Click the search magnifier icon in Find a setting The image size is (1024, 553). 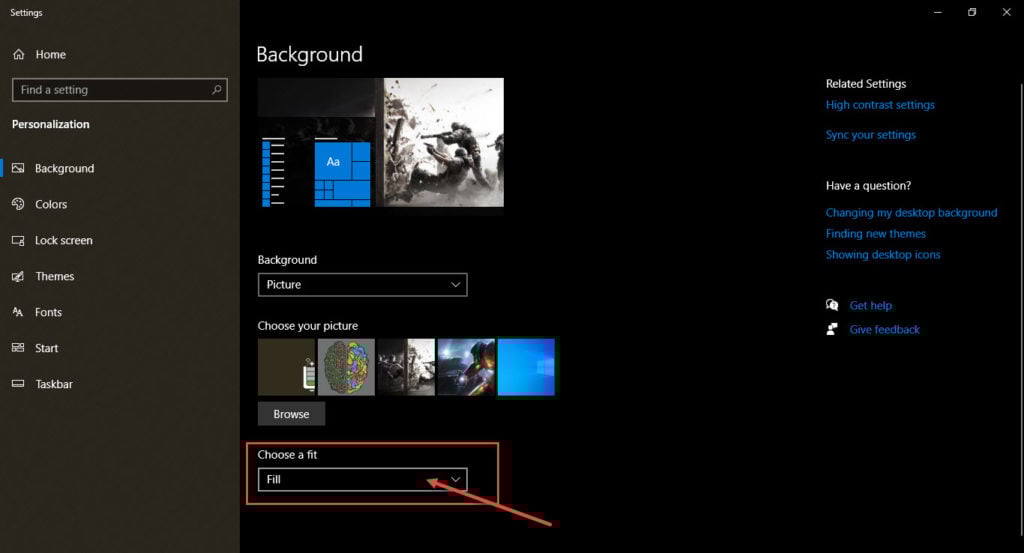click(x=216, y=89)
